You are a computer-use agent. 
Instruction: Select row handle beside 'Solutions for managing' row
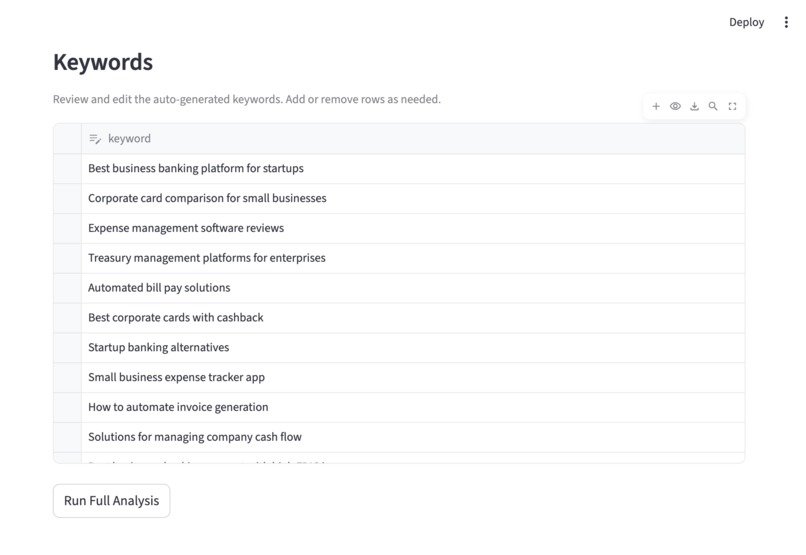pos(67,437)
